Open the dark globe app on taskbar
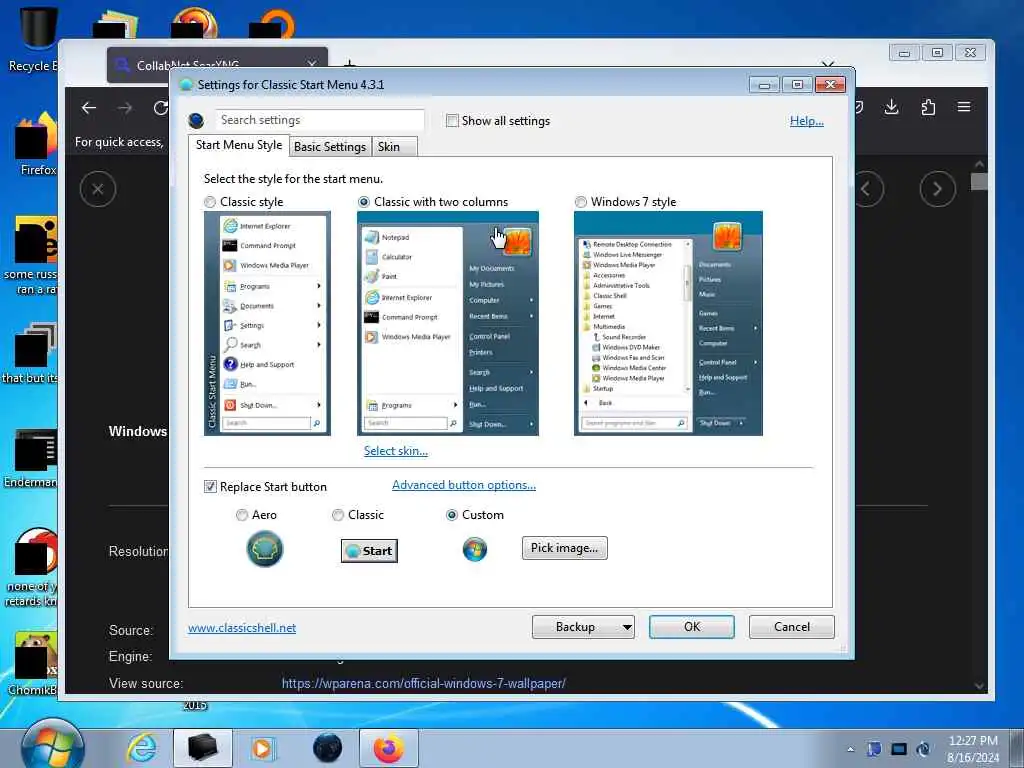The image size is (1024, 768). [327, 748]
